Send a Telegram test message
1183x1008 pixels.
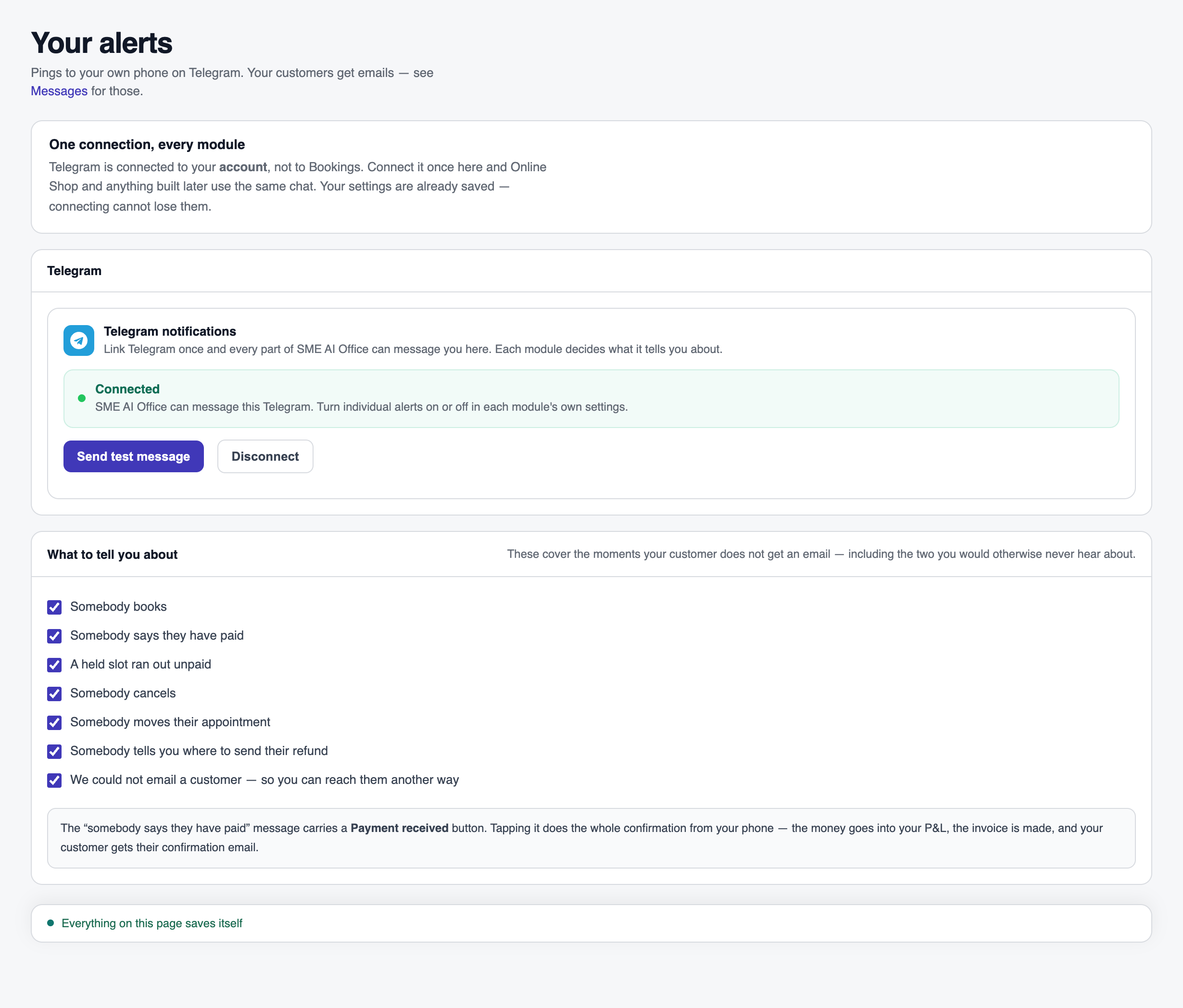coord(134,456)
